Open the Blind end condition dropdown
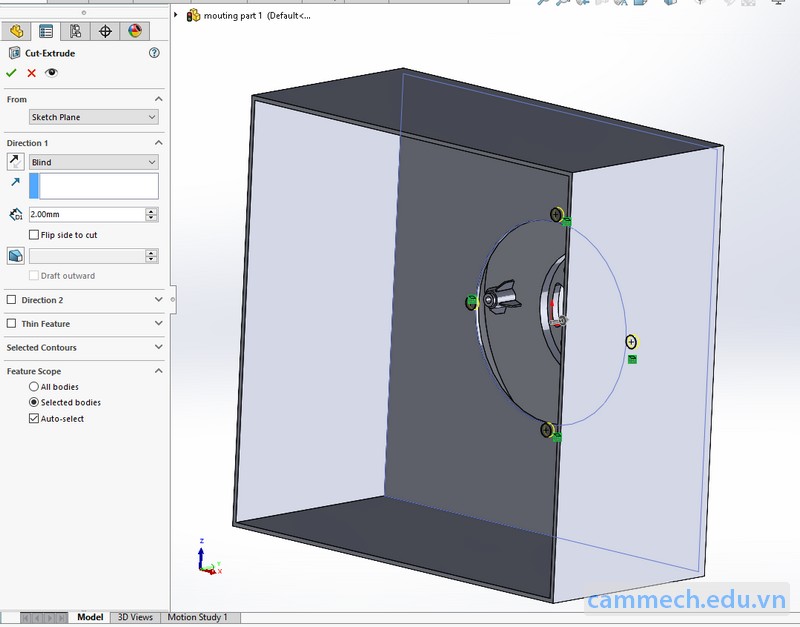800x627 pixels. click(x=93, y=161)
